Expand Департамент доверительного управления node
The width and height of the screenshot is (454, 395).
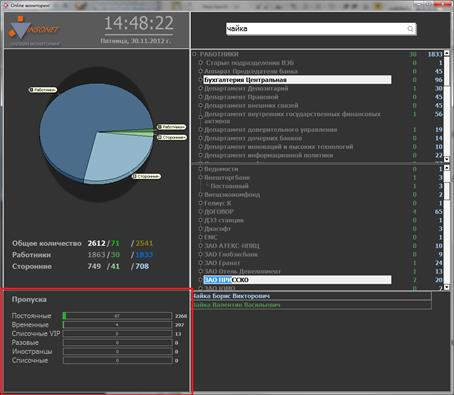[x=201, y=129]
